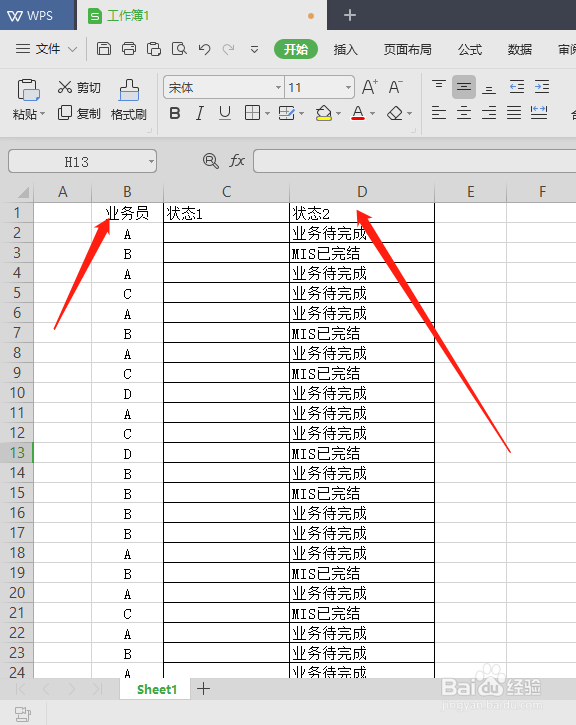Screen dimensions: 576x725
Task: Select column D header
Action: click(x=362, y=192)
